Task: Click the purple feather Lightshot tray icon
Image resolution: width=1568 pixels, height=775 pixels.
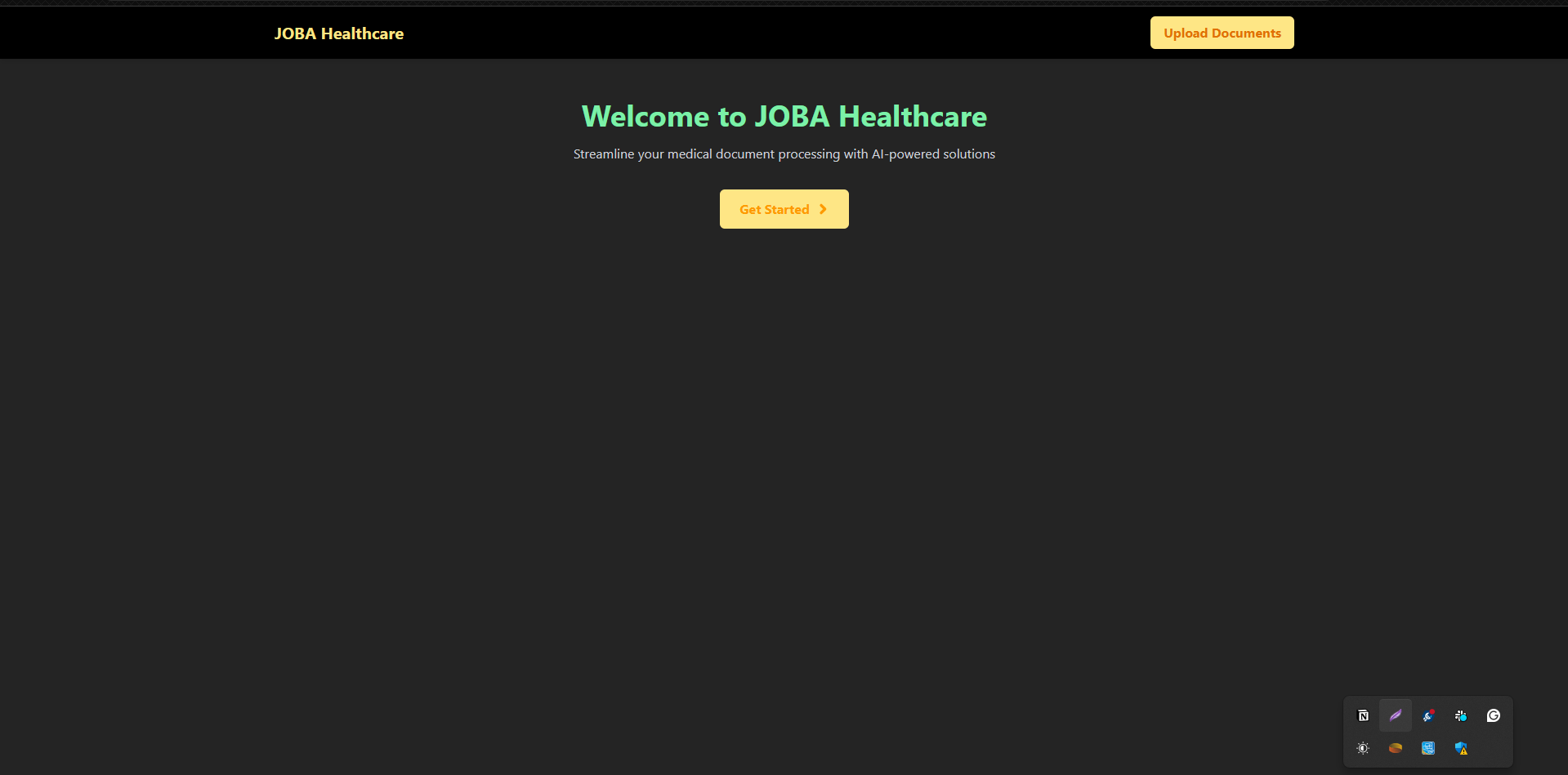Action: point(1396,715)
